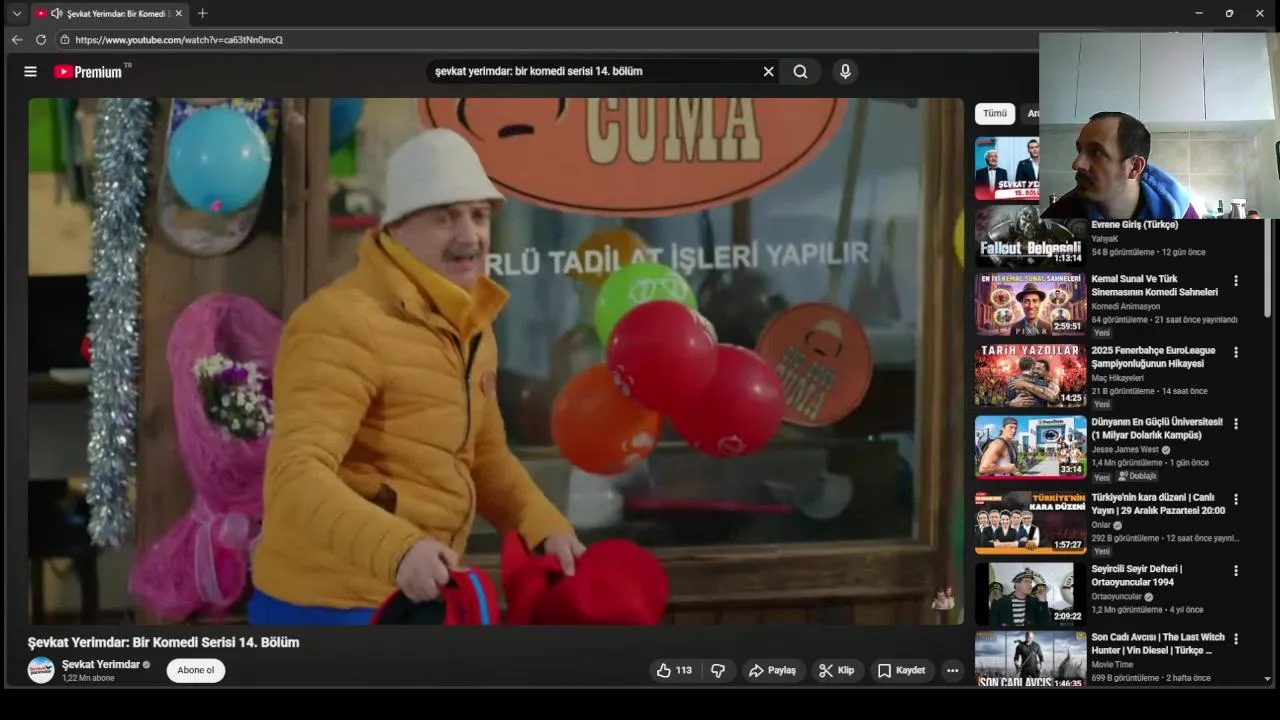Start voice search with microphone
Image resolution: width=1280 pixels, height=720 pixels.
tap(845, 71)
